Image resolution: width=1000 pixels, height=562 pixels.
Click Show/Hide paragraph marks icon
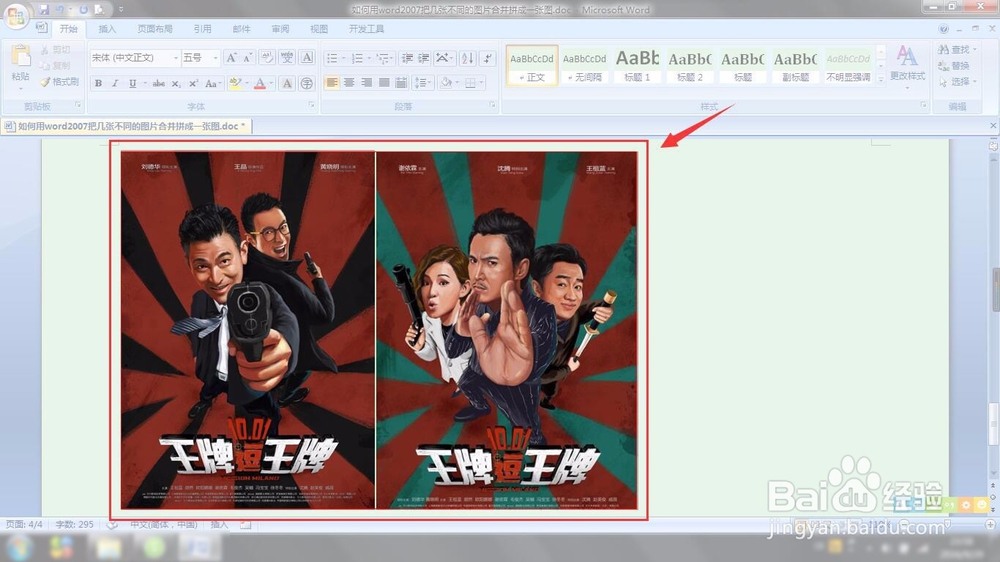click(488, 58)
